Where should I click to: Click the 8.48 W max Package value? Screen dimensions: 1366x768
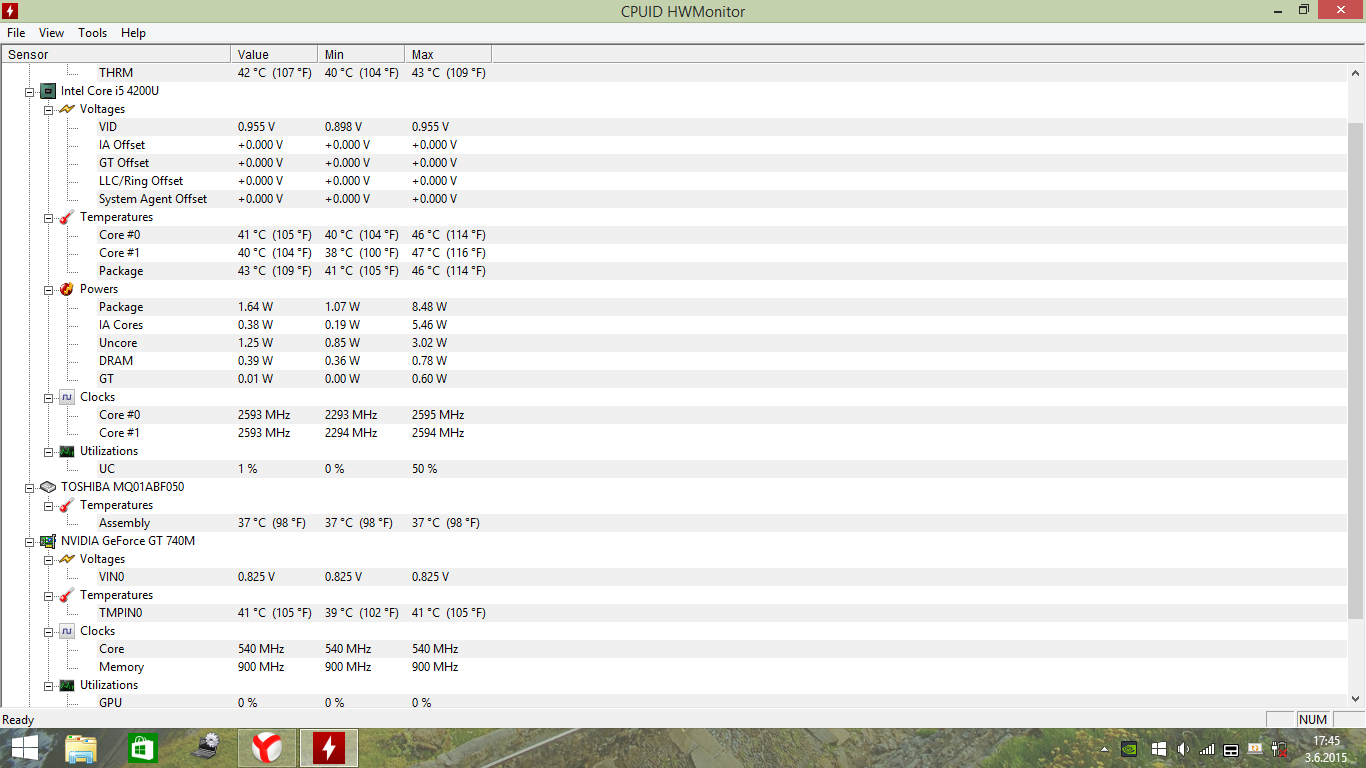(430, 307)
